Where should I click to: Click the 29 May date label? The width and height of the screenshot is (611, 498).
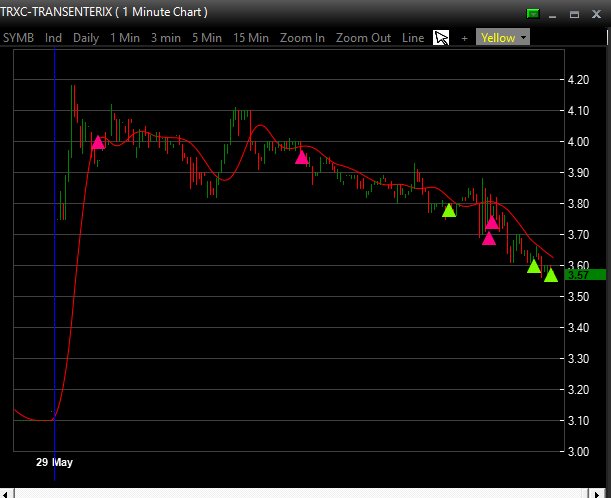coord(54,462)
